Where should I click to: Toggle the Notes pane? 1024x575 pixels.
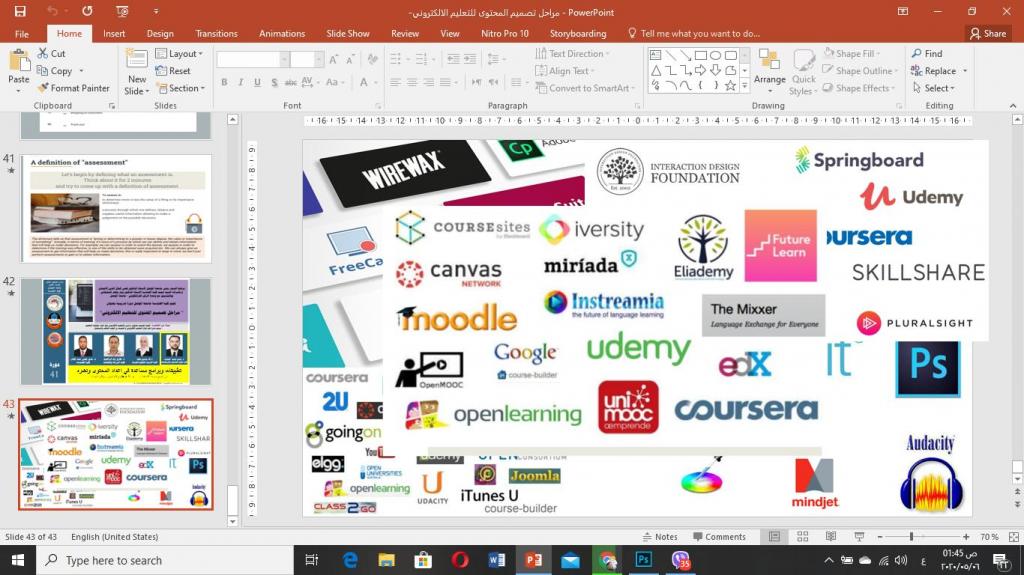tap(659, 537)
